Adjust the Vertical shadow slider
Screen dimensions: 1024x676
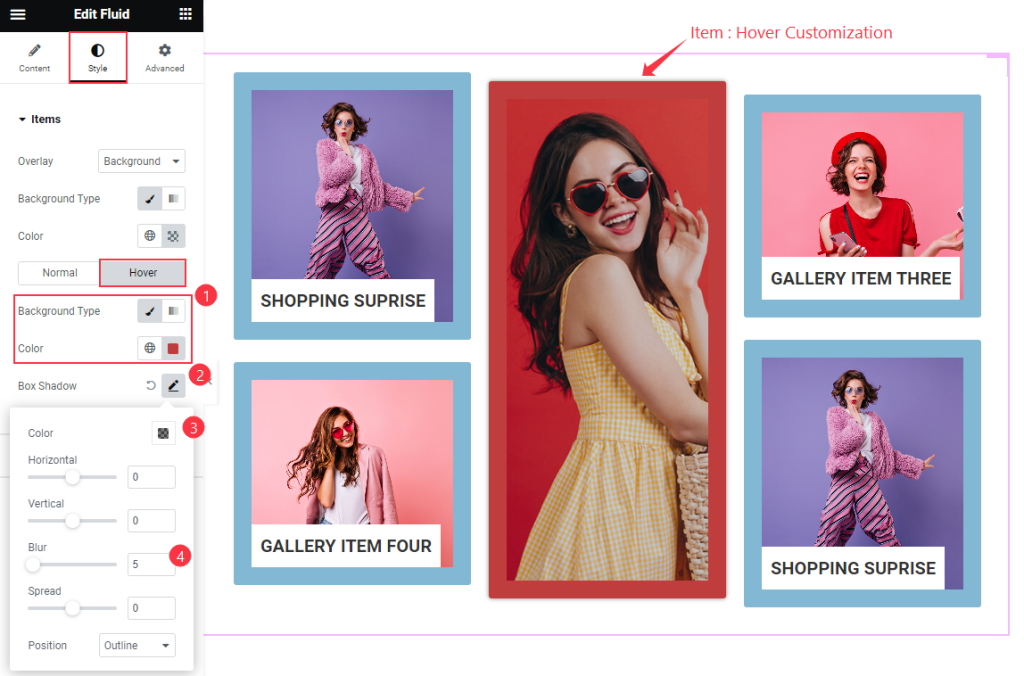(72, 521)
